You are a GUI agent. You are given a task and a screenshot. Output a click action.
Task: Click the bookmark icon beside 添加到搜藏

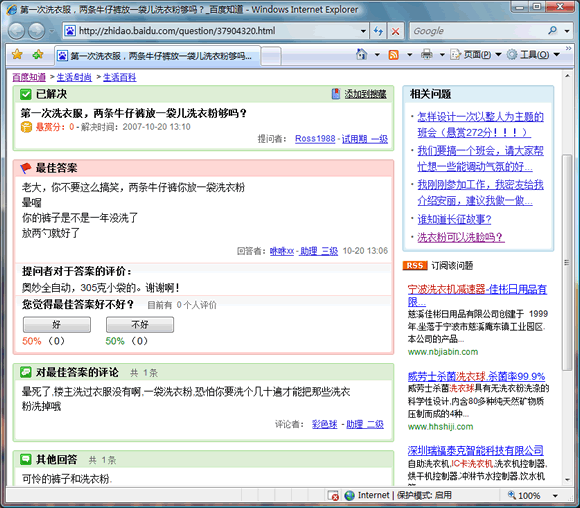pyautogui.click(x=335, y=94)
